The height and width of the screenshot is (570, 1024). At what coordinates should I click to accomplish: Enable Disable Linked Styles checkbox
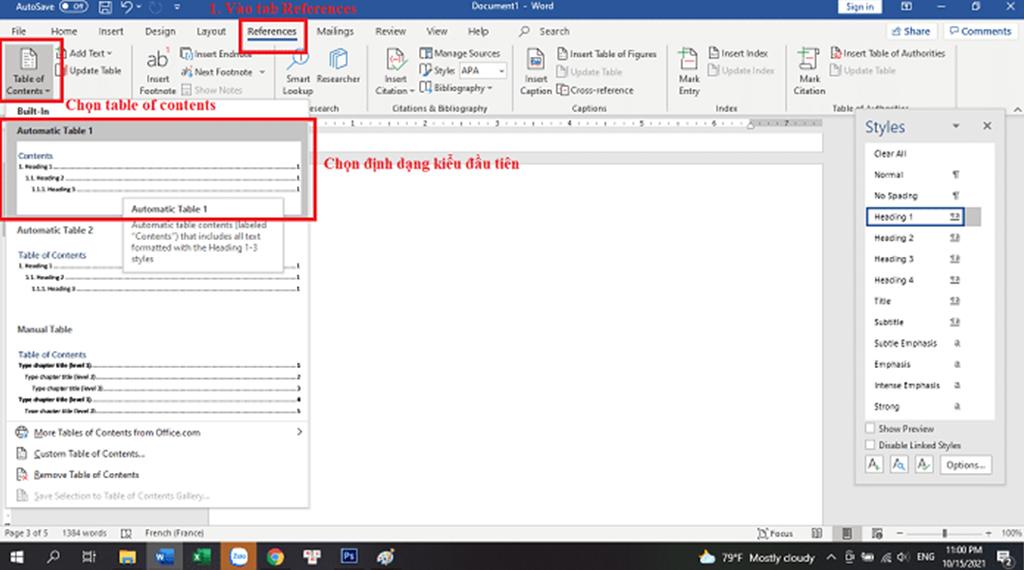[x=870, y=445]
